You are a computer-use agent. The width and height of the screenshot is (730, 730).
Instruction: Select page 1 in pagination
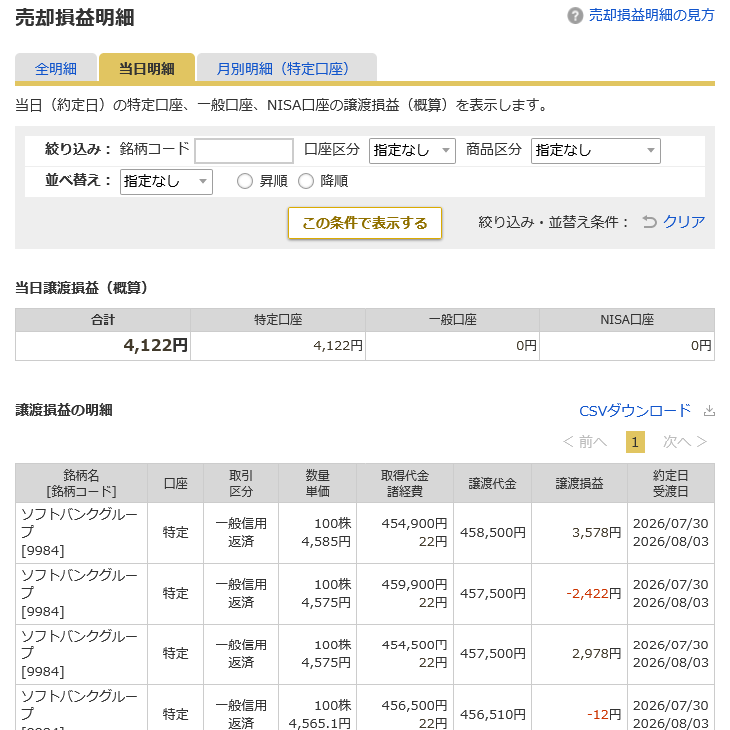coord(635,442)
